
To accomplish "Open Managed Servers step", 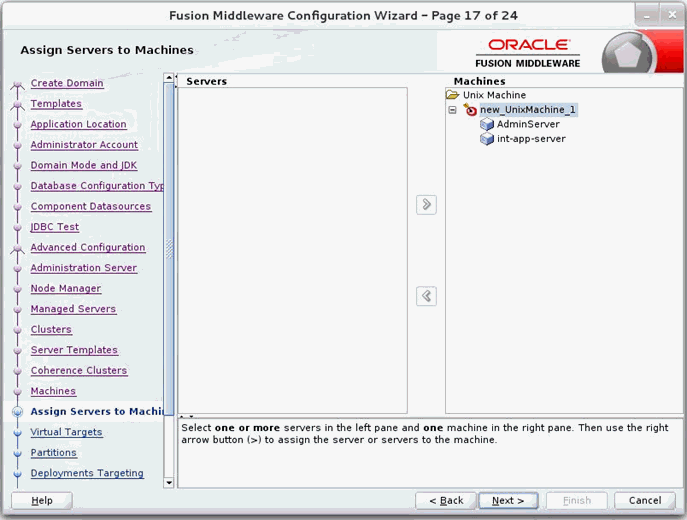I will (x=73, y=309).
